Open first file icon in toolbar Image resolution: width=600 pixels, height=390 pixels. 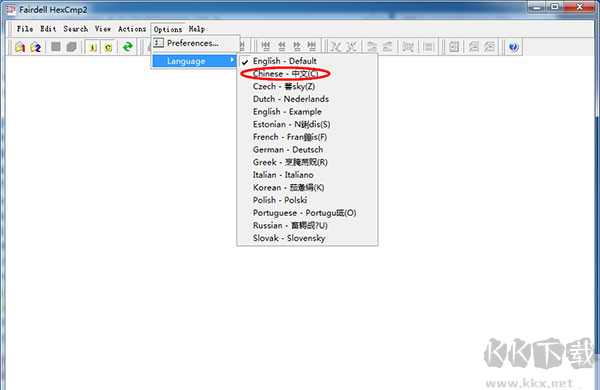20,47
